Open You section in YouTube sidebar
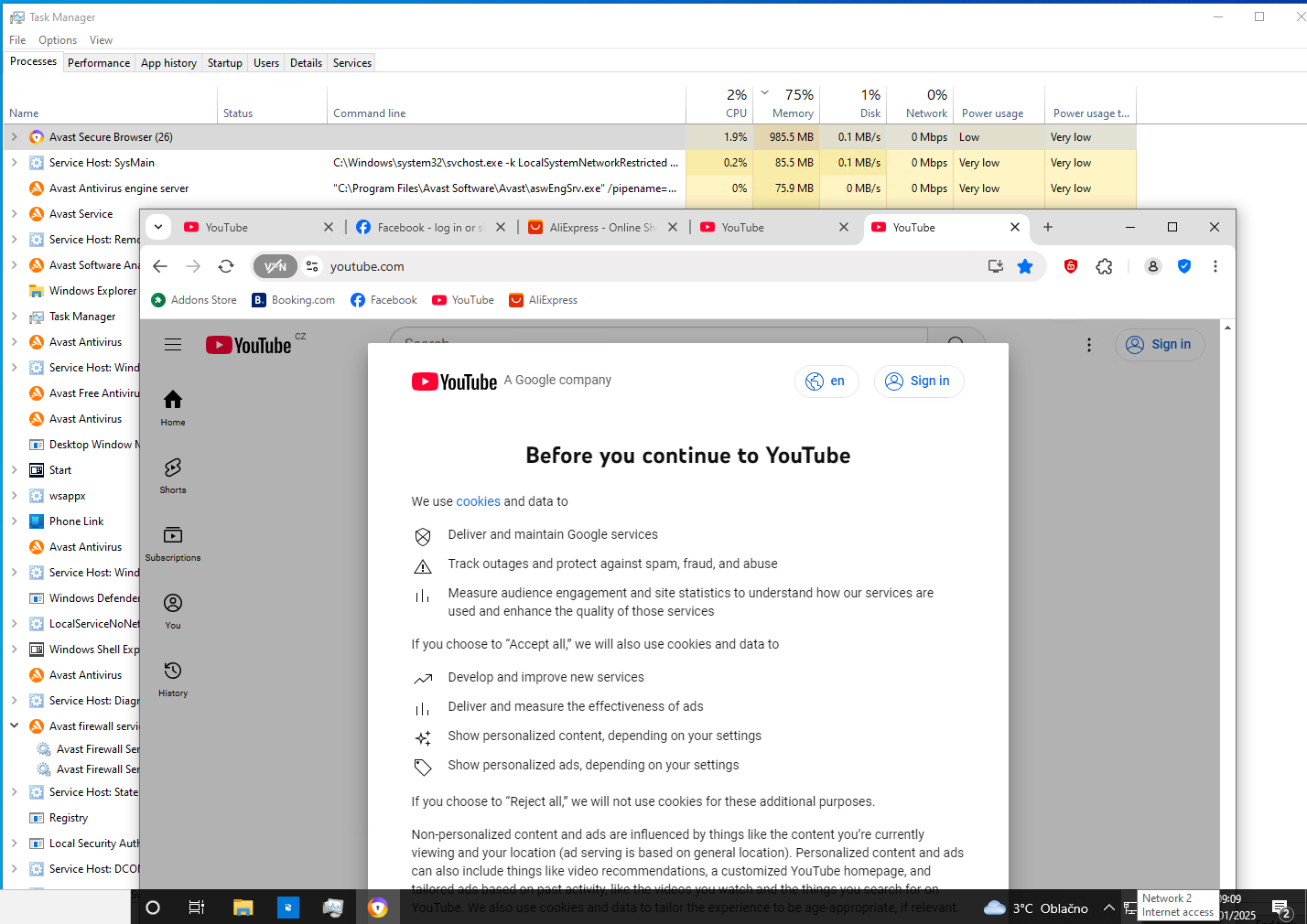Viewport: 1307px width, 924px height. 173,611
